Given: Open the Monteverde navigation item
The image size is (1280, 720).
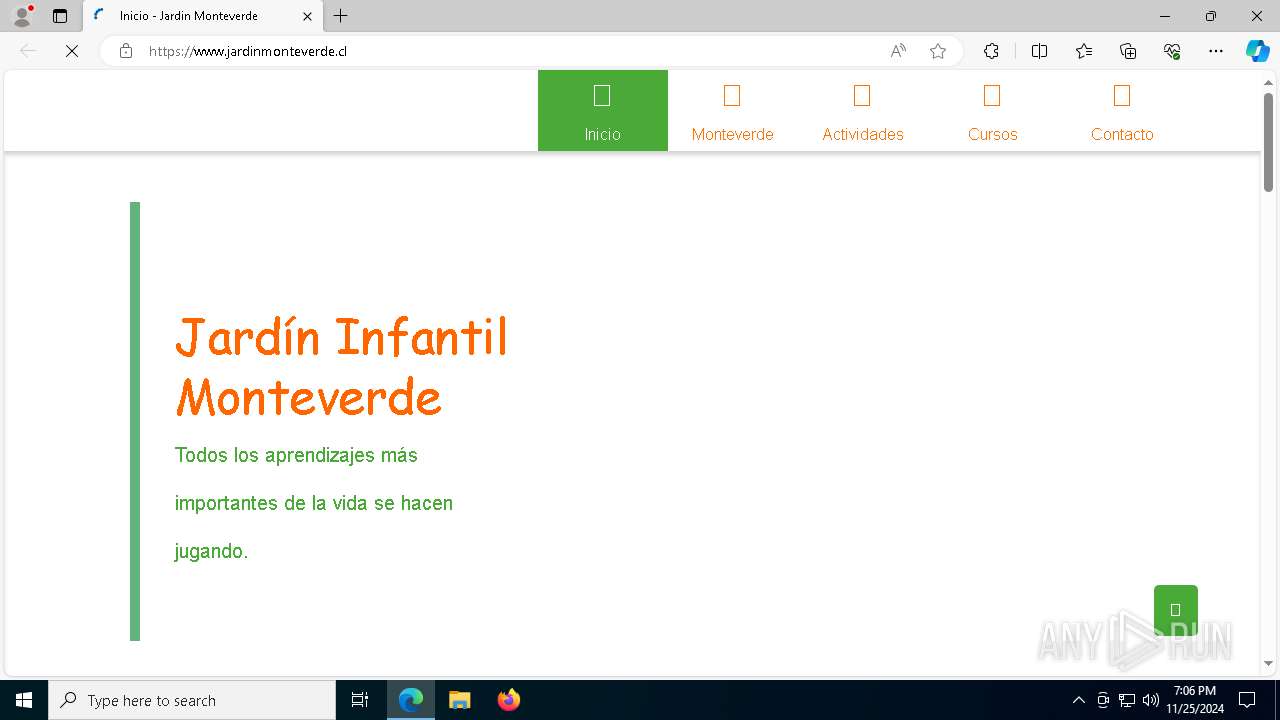Looking at the screenshot, I should 732,111.
